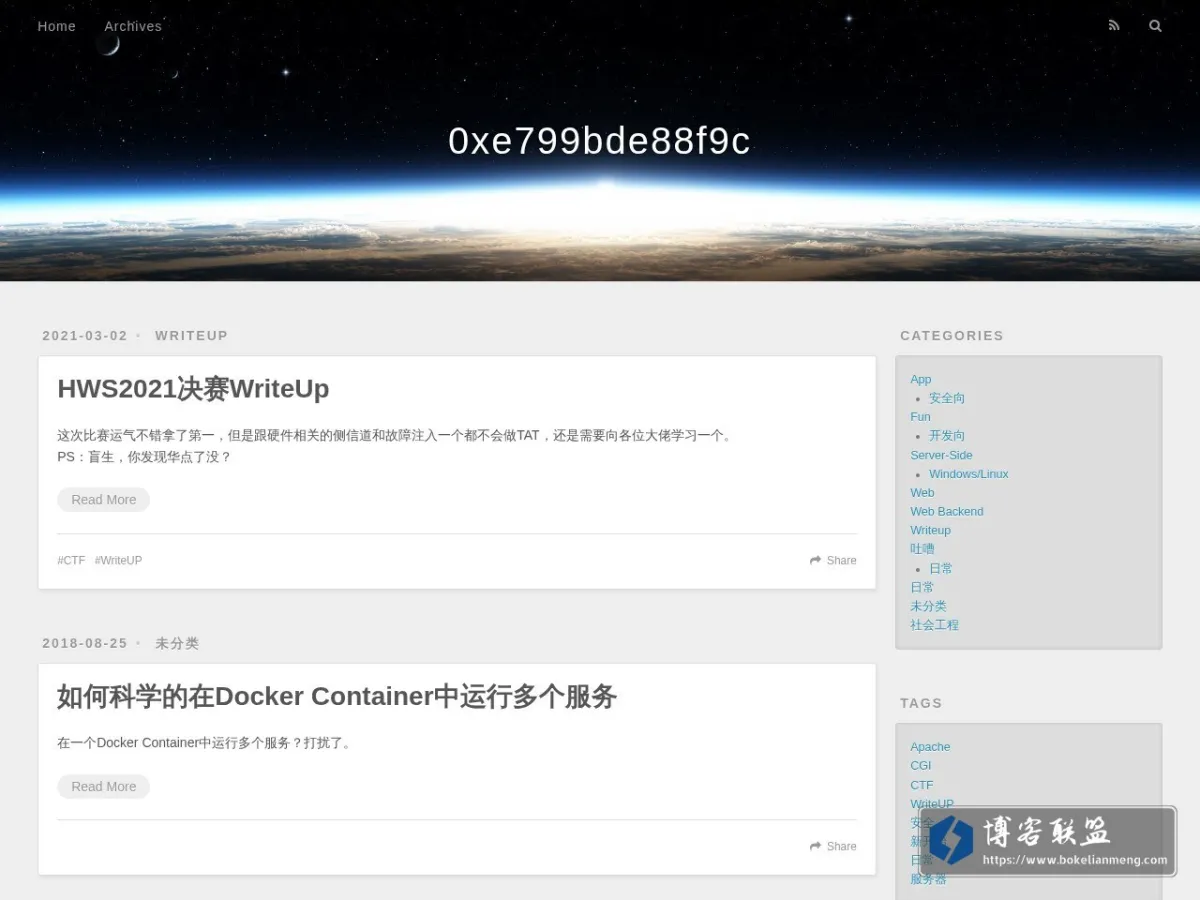The height and width of the screenshot is (900, 1200).
Task: Select the #WriteUP tag under HWS2021 post
Action: [x=119, y=560]
